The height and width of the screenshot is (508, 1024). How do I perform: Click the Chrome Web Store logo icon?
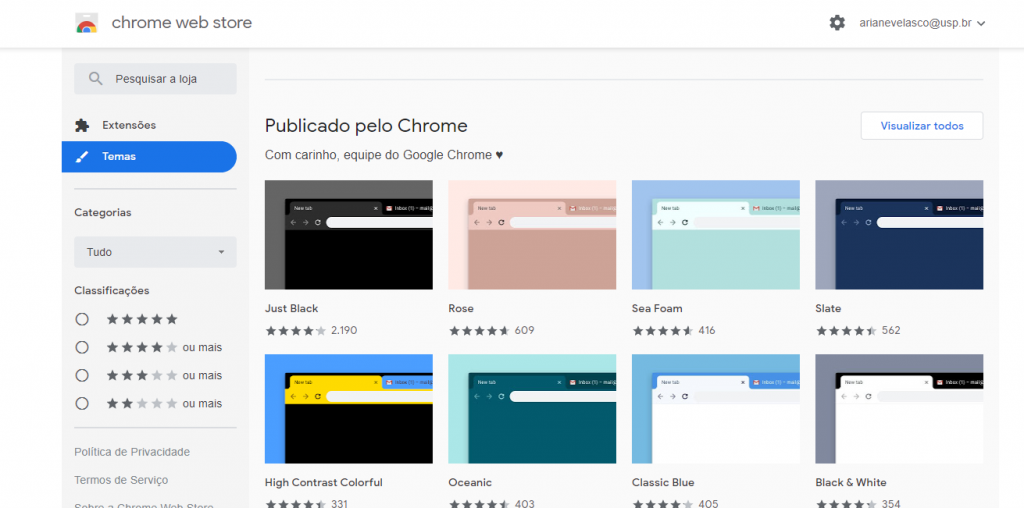(x=86, y=23)
